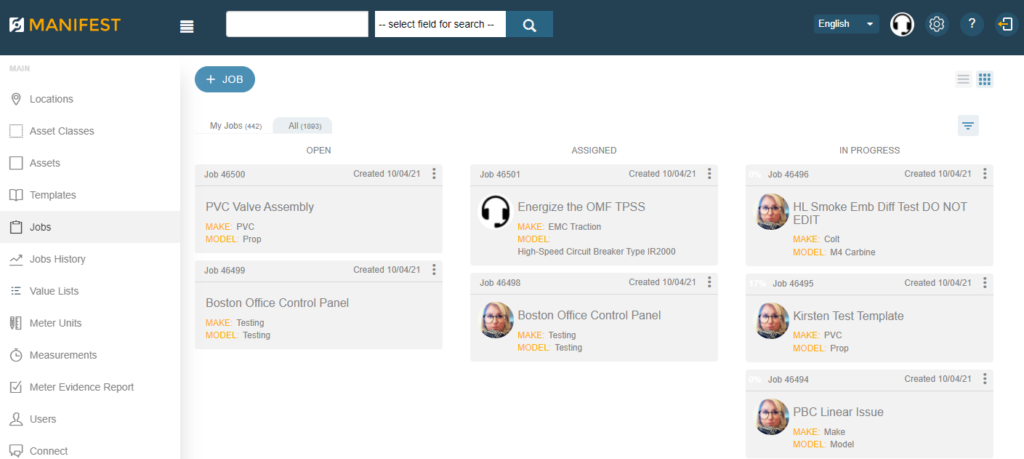Open options menu for Job 46496
Image resolution: width=1024 pixels, height=459 pixels.
pos(985,174)
